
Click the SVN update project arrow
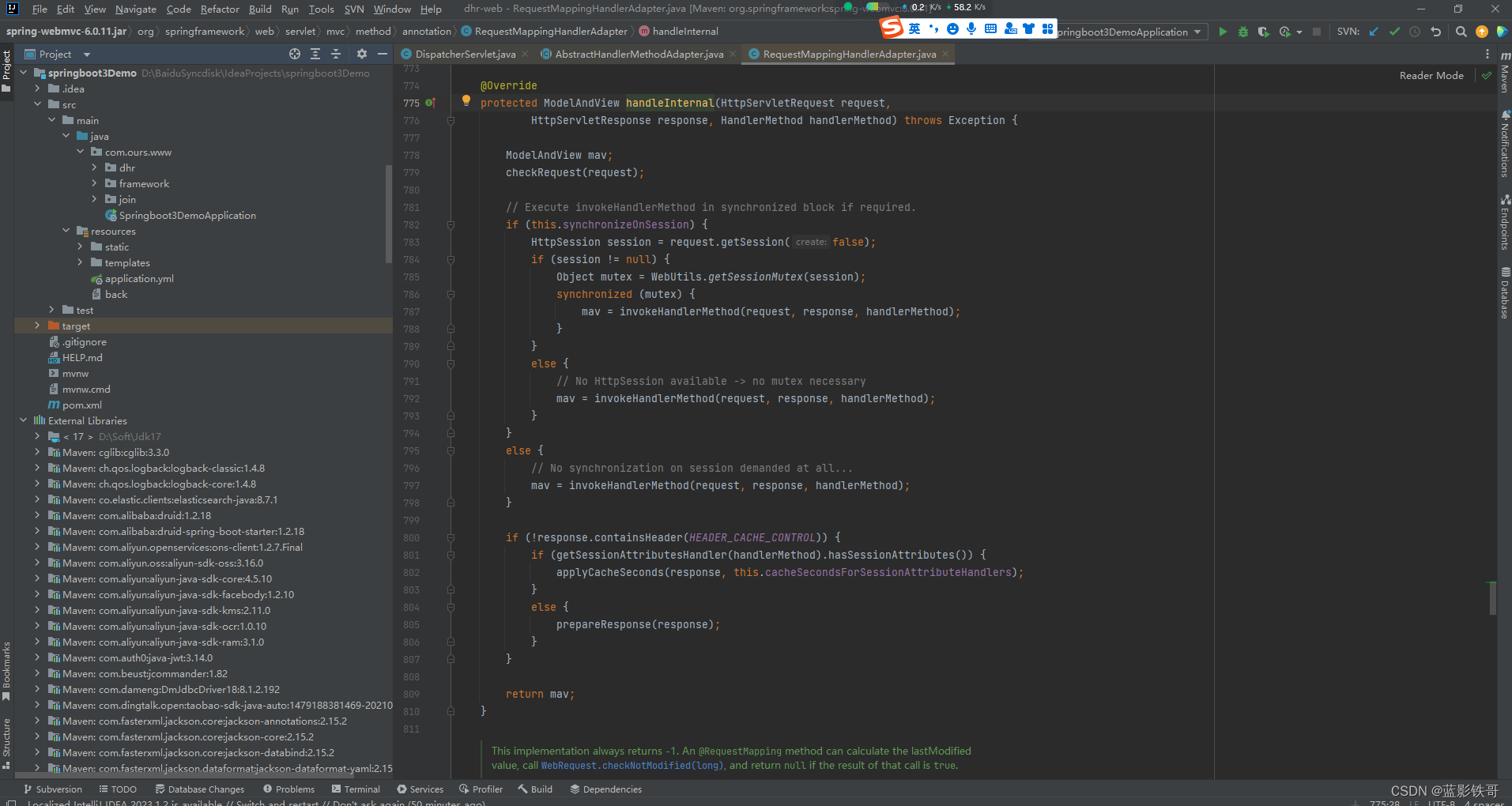click(x=1374, y=32)
